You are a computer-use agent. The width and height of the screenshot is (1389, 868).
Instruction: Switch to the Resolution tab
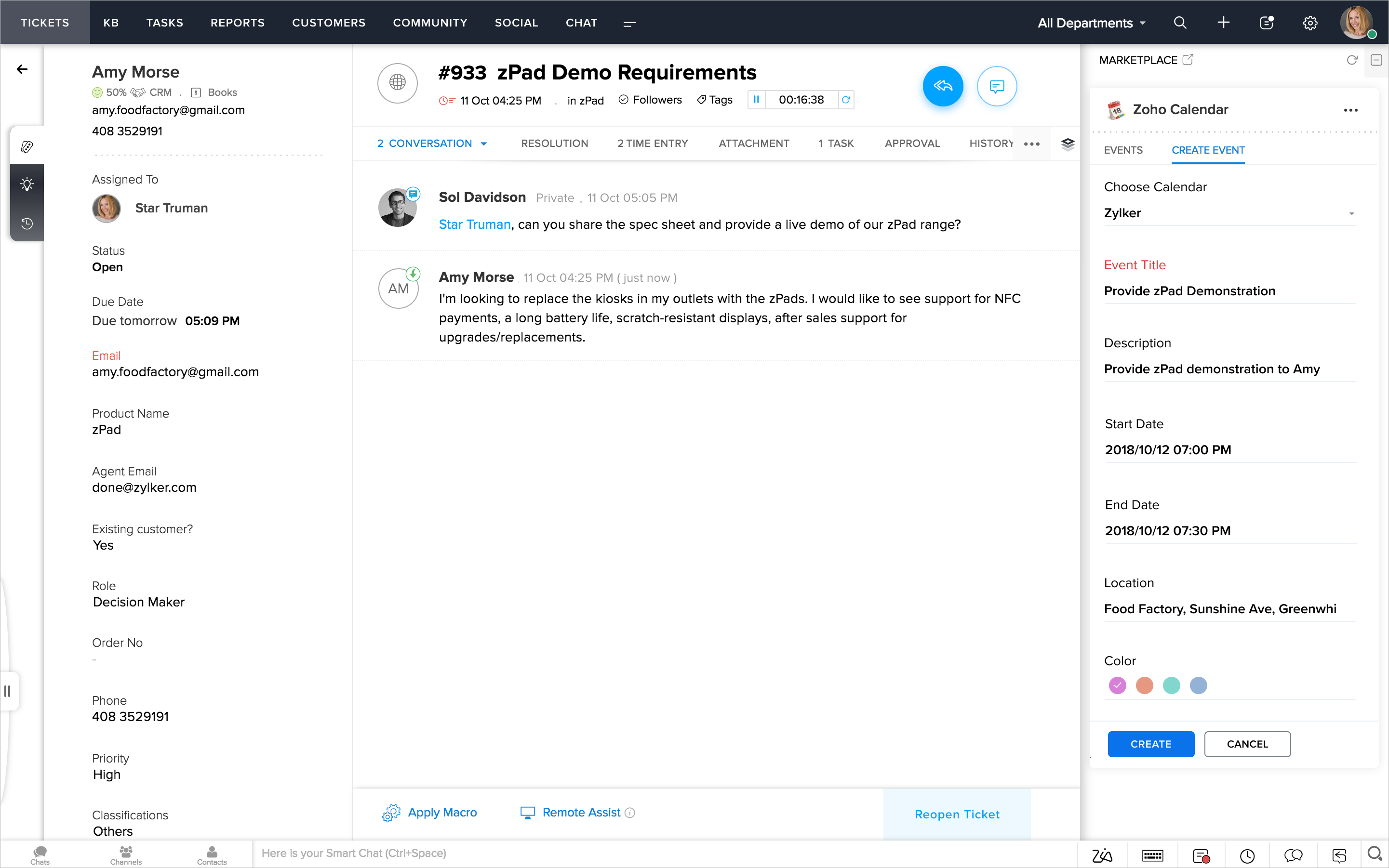554,144
